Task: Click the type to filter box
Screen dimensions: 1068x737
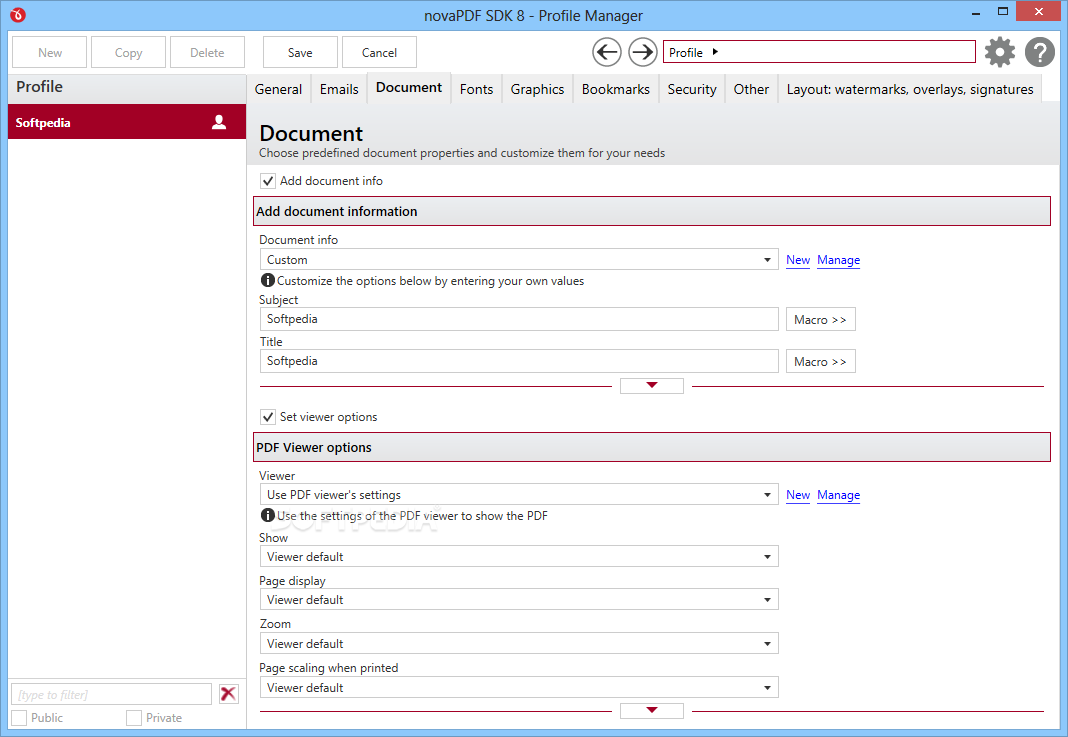Action: point(112,694)
